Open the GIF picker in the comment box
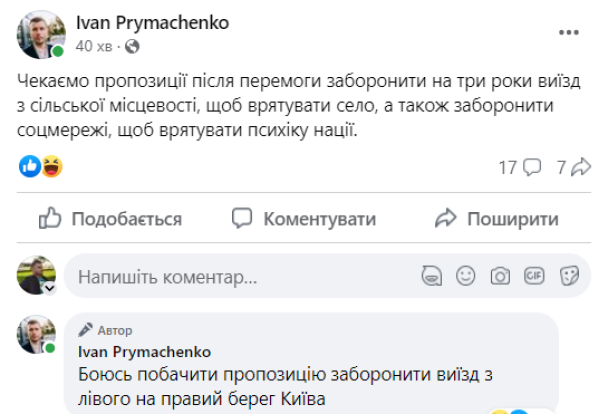The image size is (608, 414). (535, 275)
